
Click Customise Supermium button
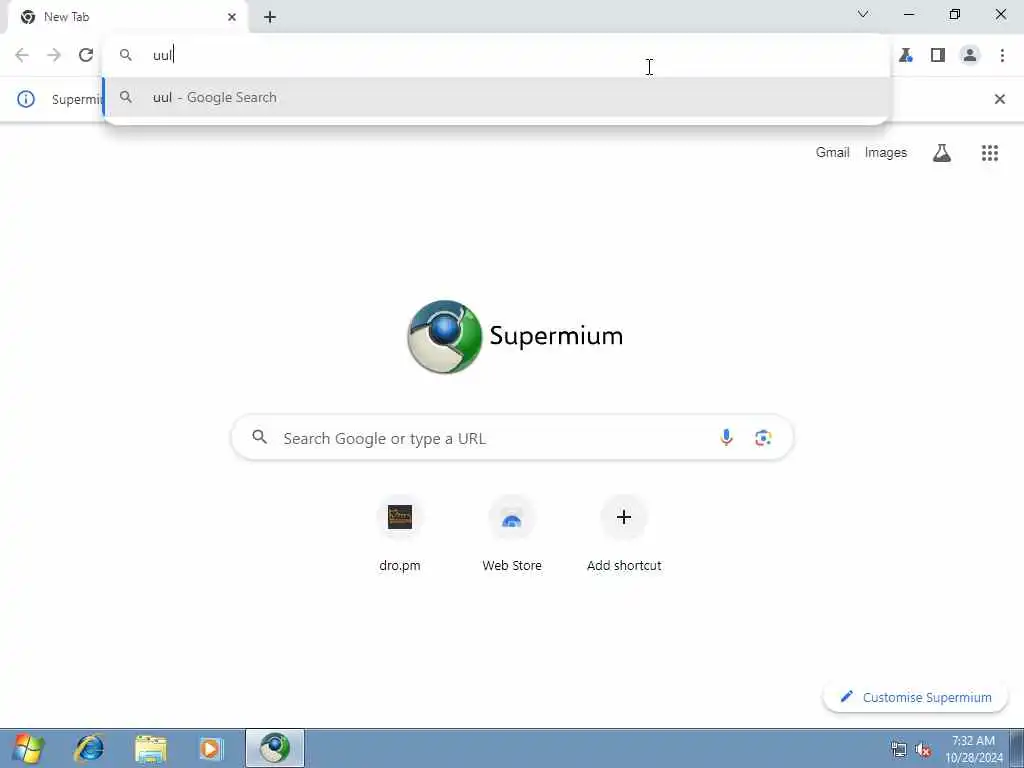click(x=916, y=697)
